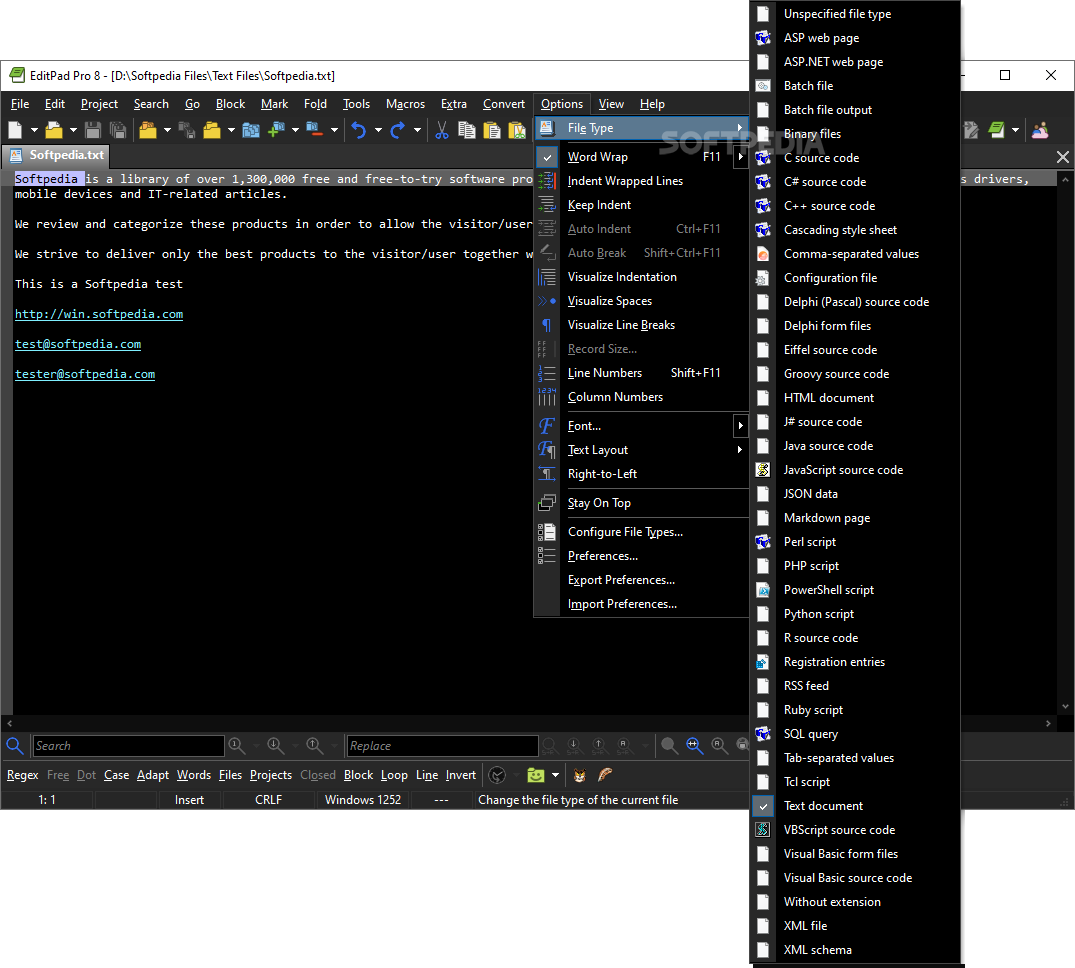This screenshot has height=968, width=1075.
Task: Open the Text Layout submenu
Action: click(641, 450)
